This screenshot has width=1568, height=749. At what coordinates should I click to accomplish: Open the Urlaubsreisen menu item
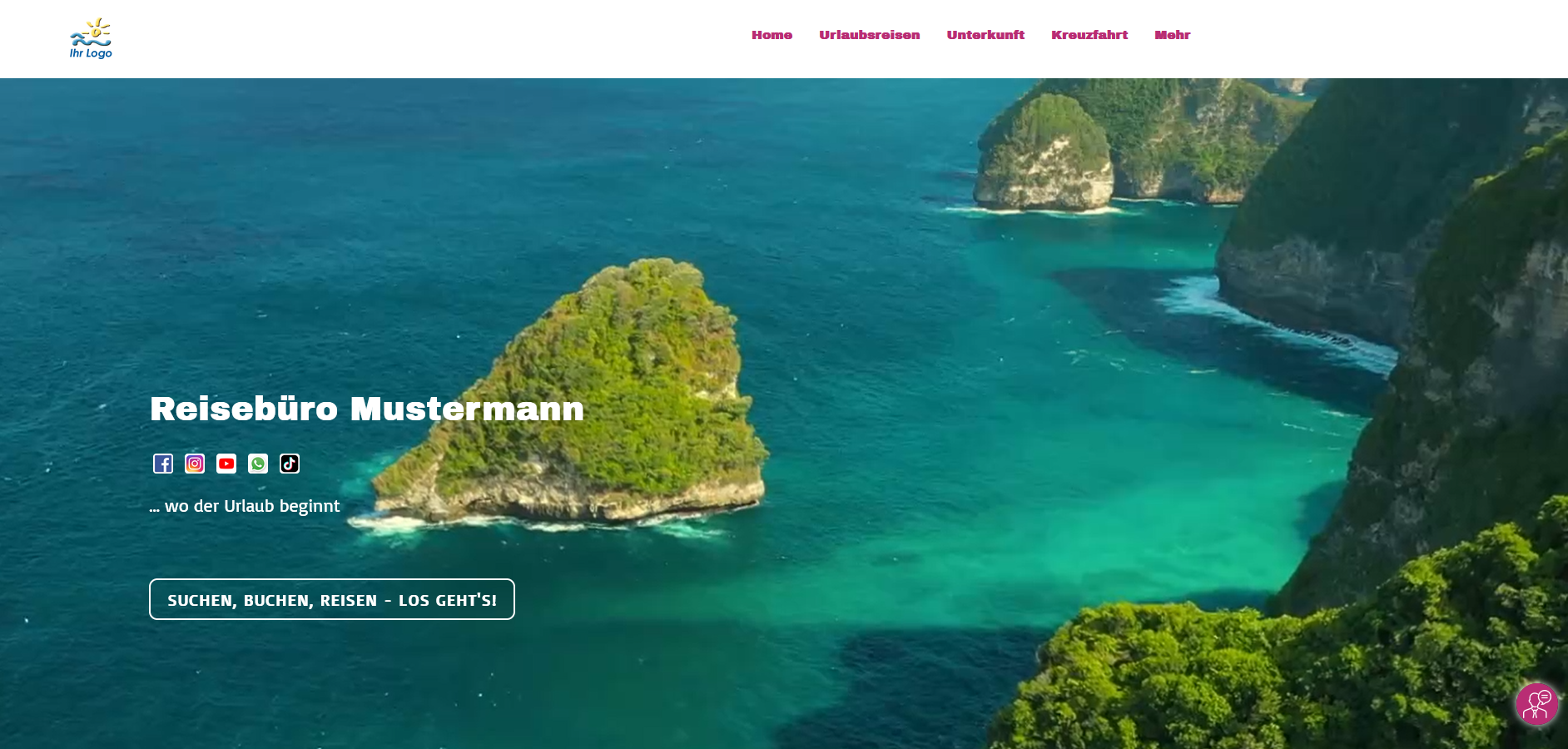tap(869, 35)
